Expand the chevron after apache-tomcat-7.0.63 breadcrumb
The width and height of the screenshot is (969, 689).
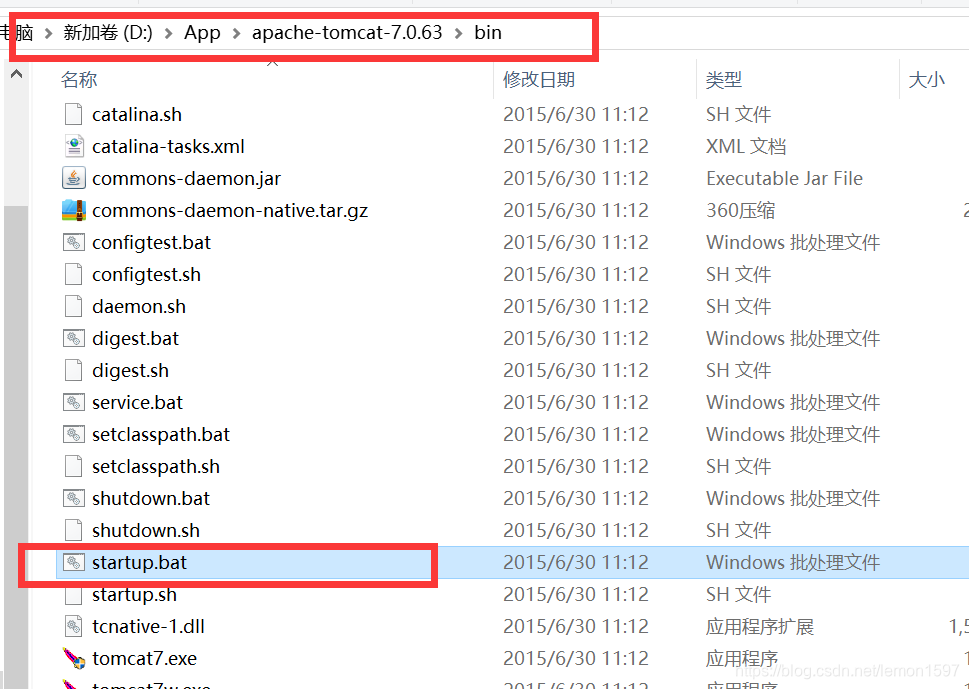(x=458, y=33)
